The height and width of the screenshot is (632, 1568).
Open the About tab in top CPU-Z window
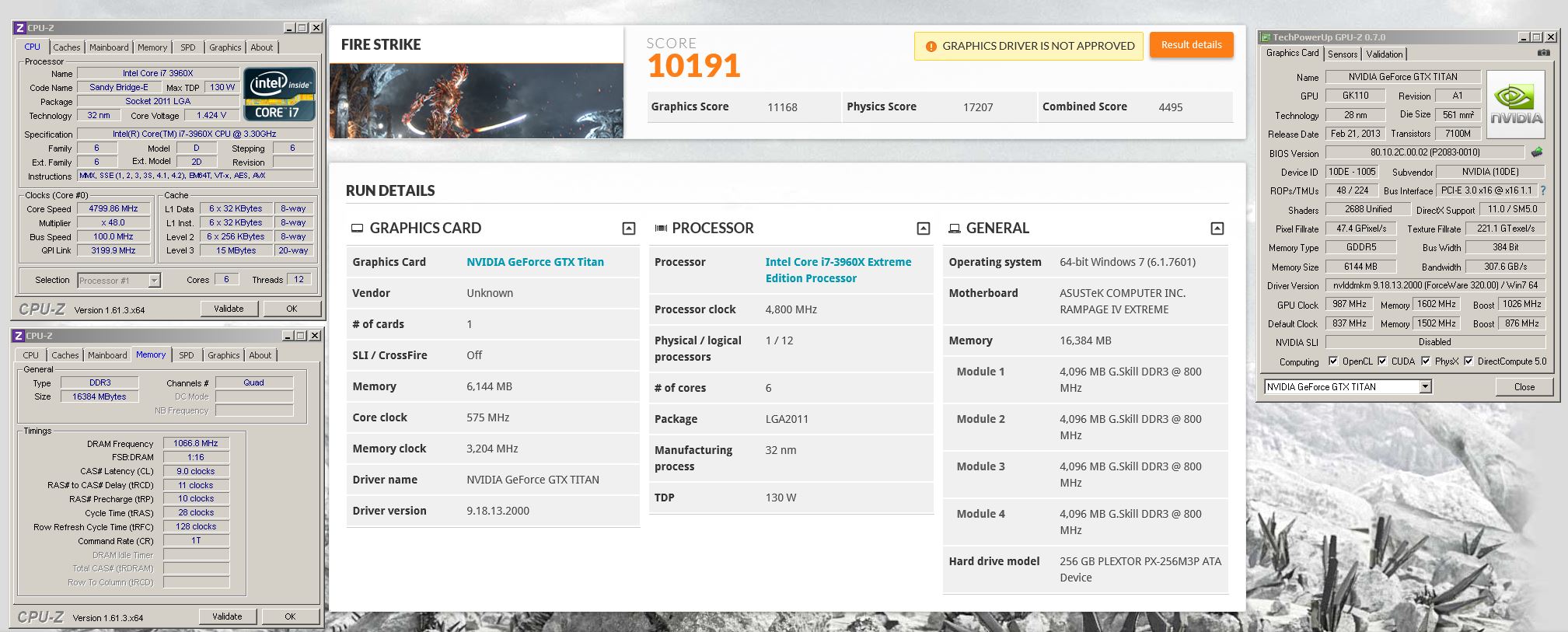pos(262,47)
